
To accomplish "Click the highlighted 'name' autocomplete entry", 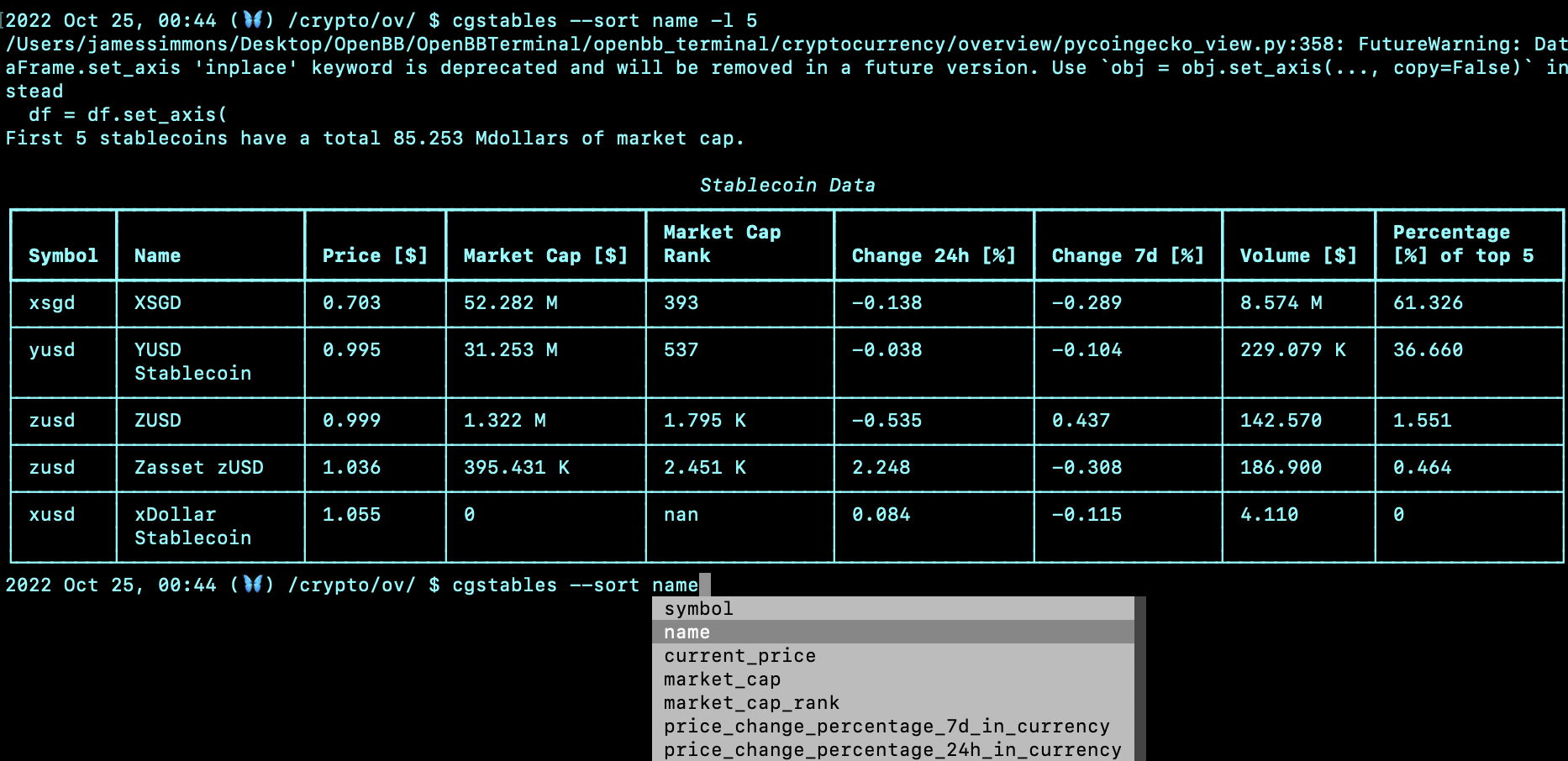I will click(687, 632).
